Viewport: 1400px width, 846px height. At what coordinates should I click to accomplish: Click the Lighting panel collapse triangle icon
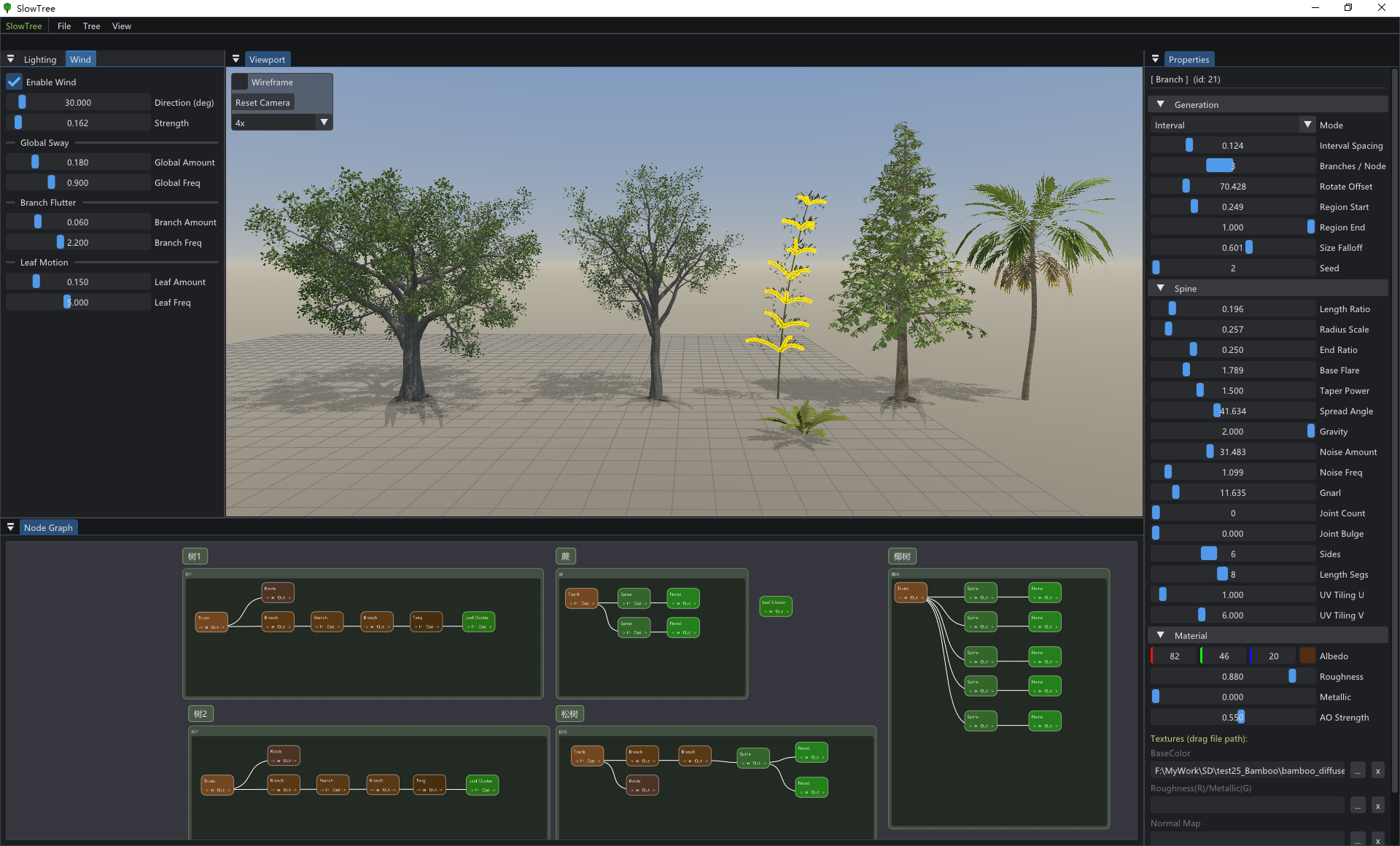(x=11, y=59)
